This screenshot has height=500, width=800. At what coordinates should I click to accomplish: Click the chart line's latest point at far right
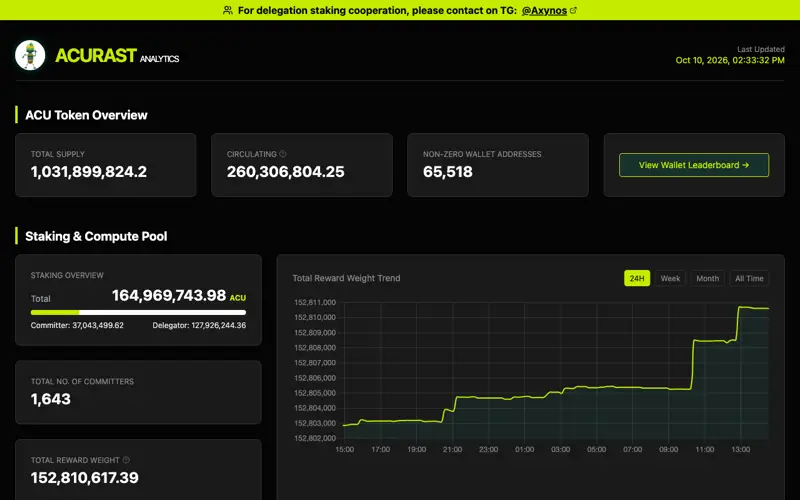768,308
